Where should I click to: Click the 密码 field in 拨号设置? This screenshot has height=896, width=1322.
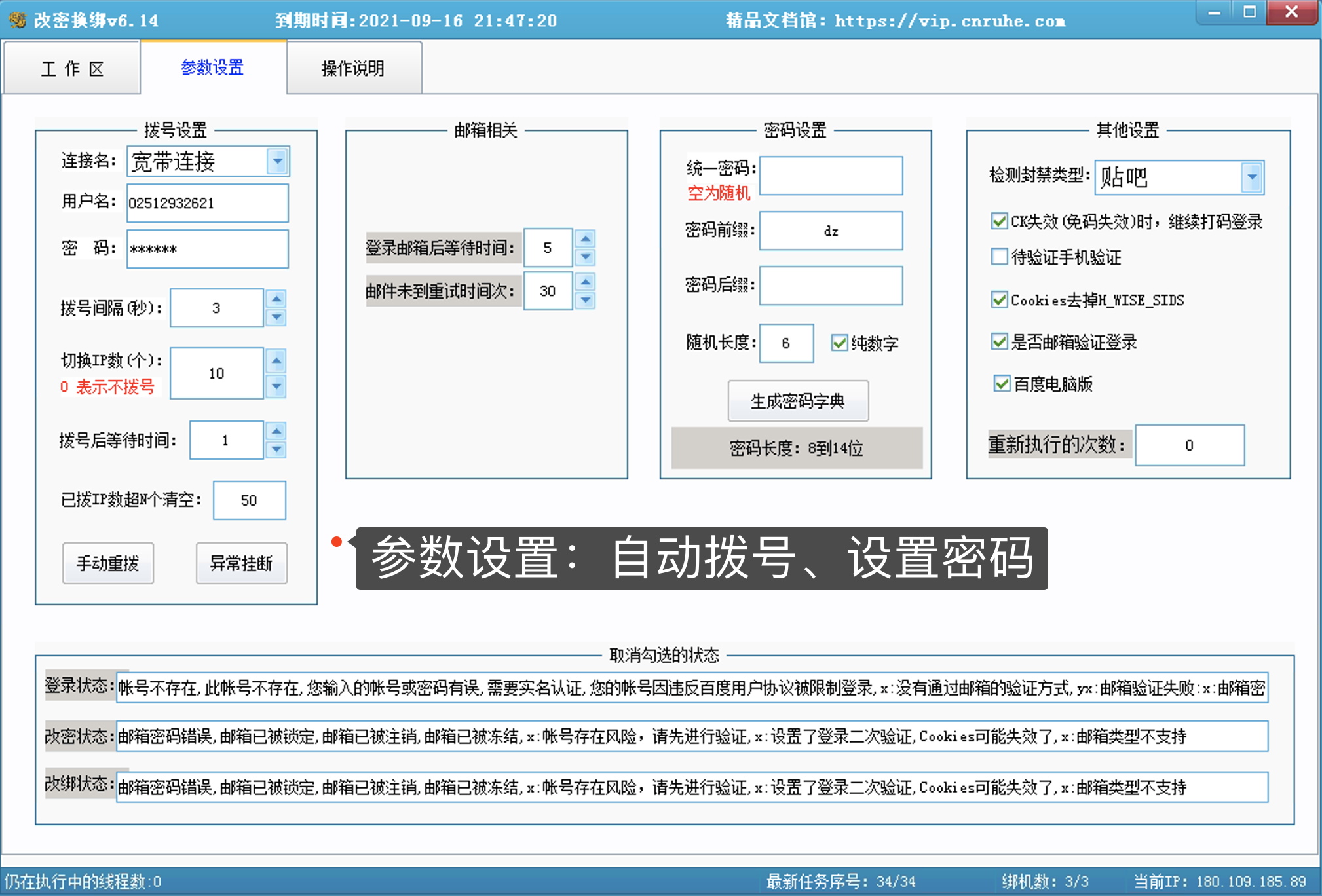coord(208,249)
